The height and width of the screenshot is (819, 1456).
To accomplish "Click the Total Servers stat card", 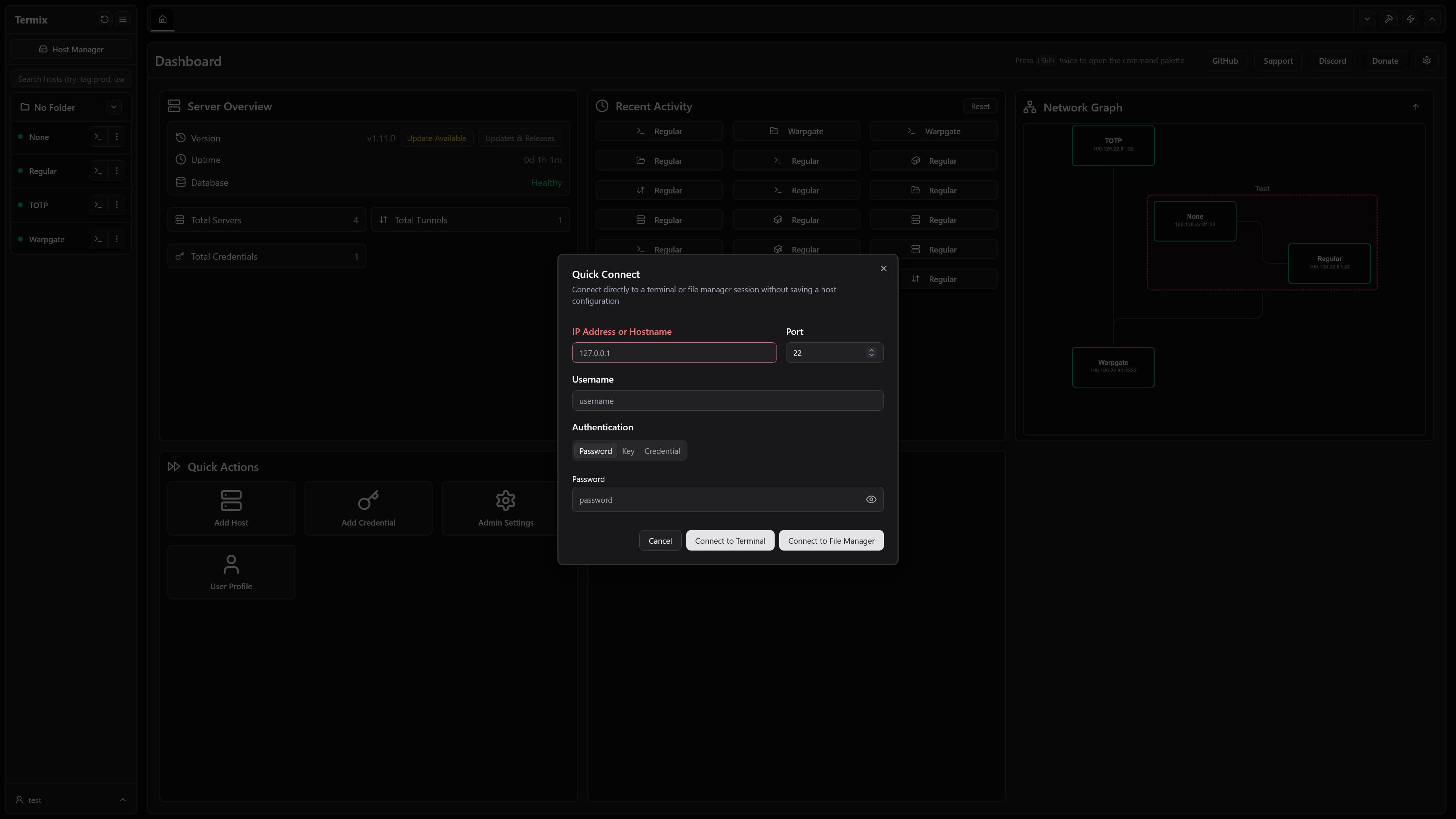I will pyautogui.click(x=267, y=220).
